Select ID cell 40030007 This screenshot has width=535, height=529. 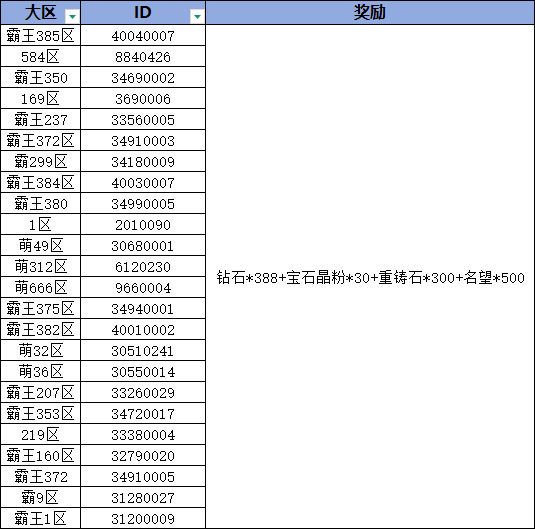coord(143,182)
